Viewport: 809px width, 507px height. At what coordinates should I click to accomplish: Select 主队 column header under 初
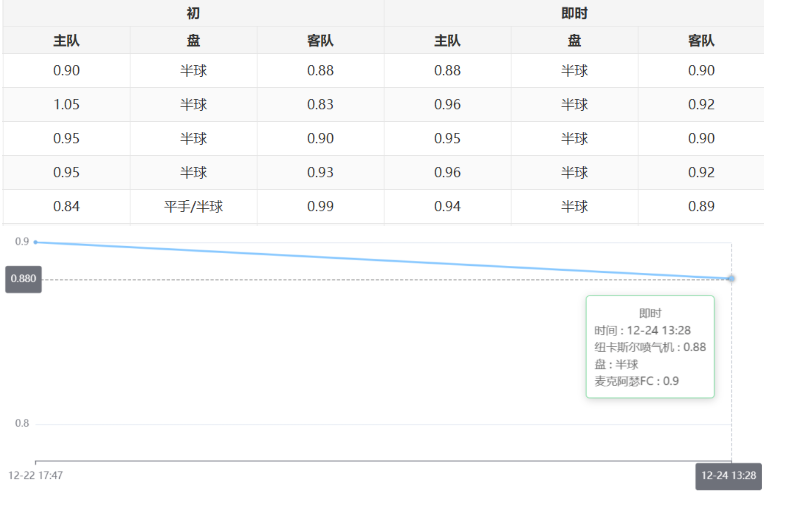click(x=66, y=41)
